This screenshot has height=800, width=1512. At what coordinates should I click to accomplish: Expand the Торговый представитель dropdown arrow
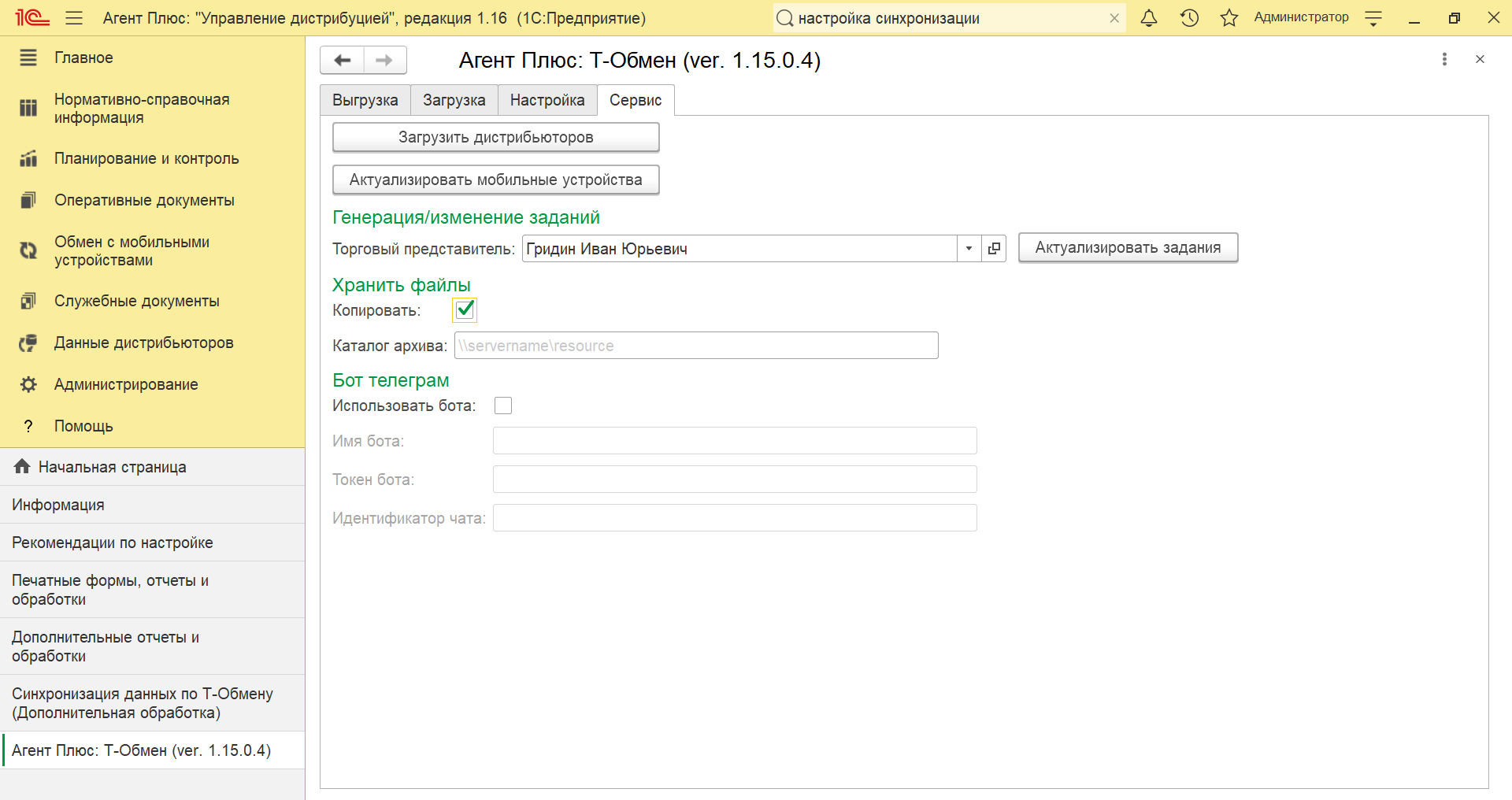(969, 249)
